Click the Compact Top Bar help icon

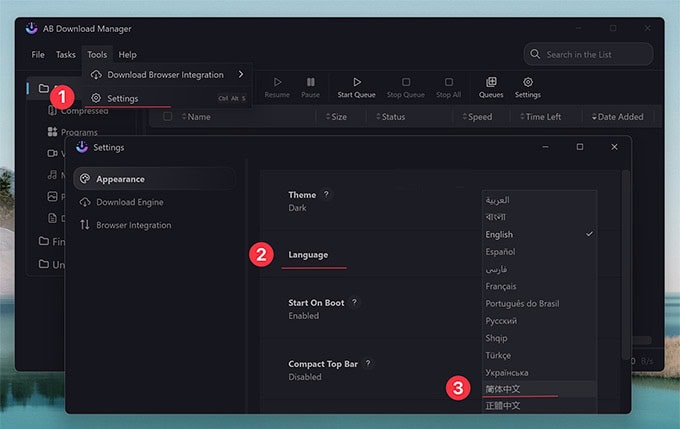[368, 364]
